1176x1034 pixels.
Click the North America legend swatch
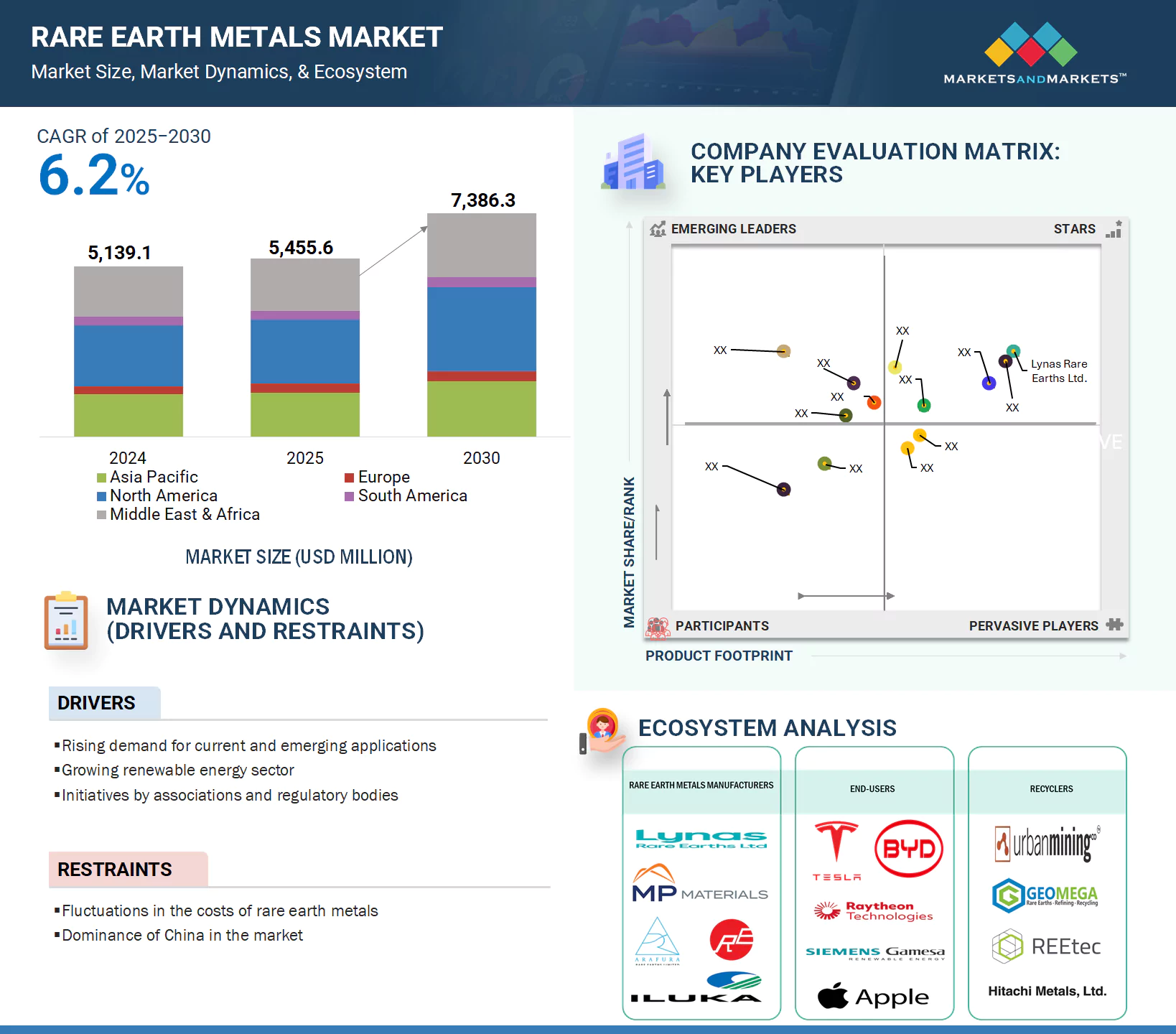click(102, 496)
